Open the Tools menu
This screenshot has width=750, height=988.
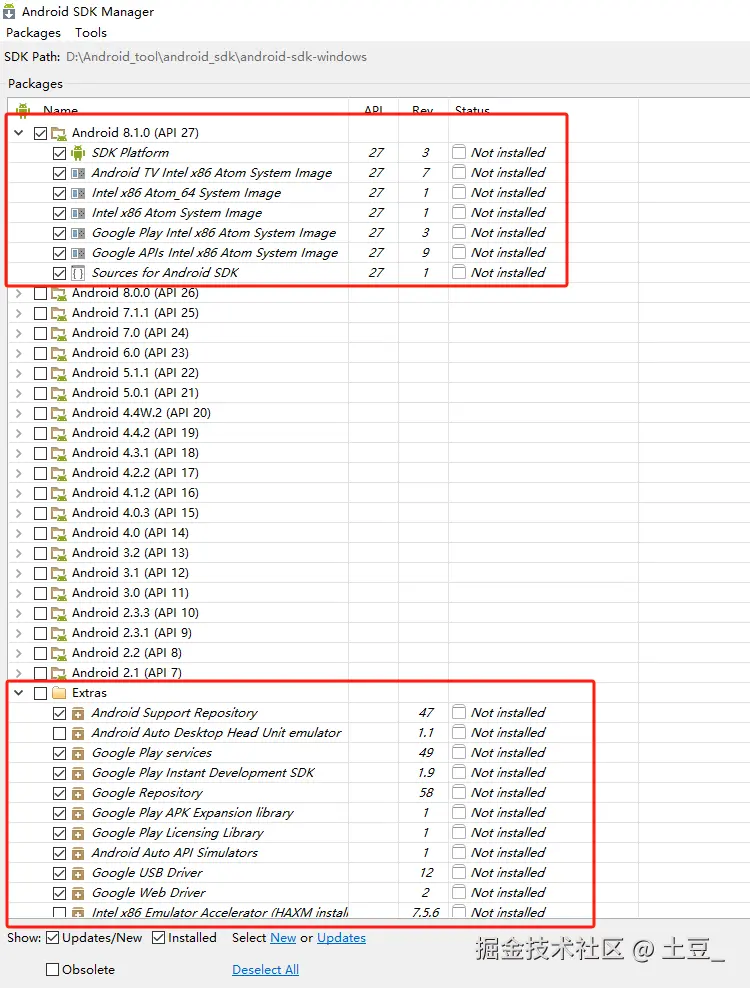pos(91,33)
